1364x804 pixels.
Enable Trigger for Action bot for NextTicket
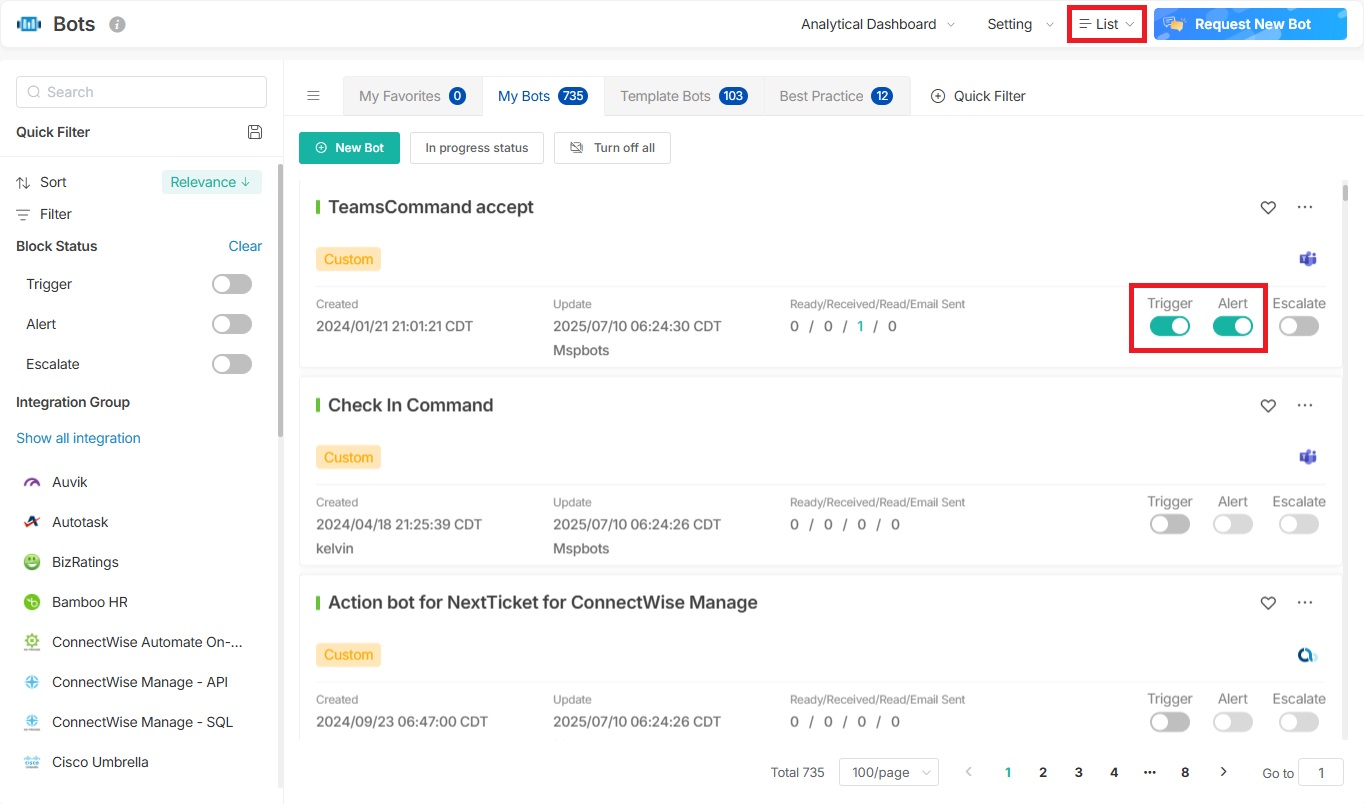(x=1170, y=722)
